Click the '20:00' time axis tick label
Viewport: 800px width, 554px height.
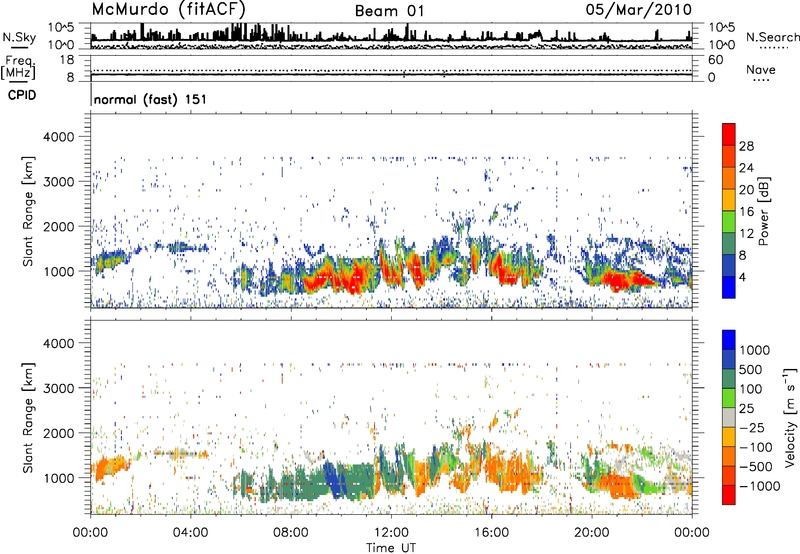point(591,533)
